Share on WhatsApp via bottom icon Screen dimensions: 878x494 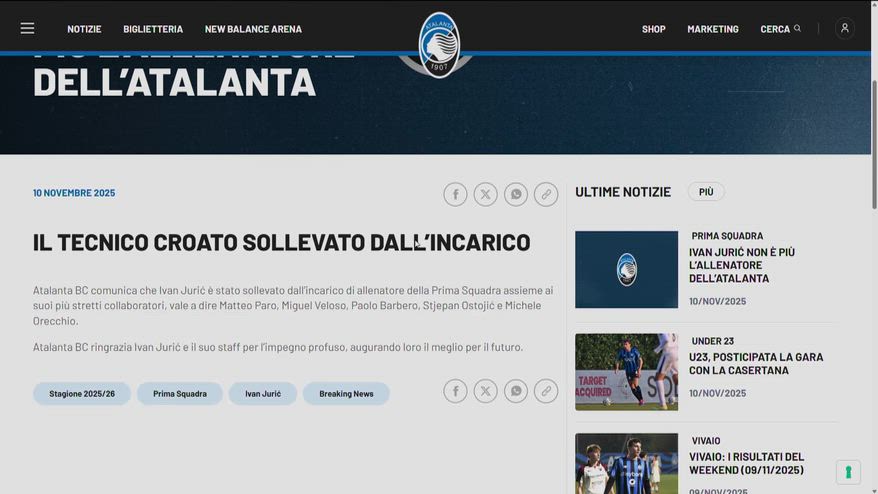tap(516, 391)
